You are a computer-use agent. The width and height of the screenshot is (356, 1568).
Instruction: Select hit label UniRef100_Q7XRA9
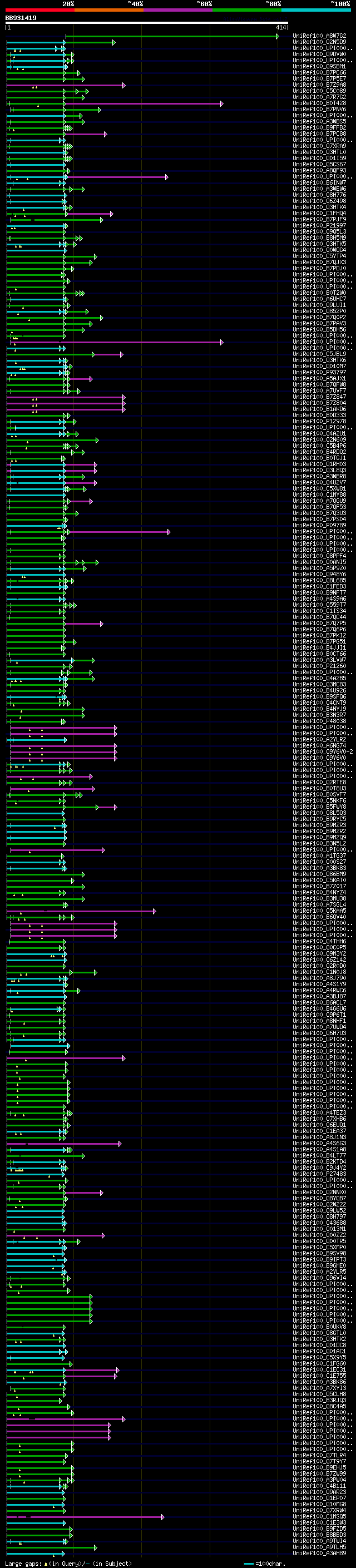pos(319,146)
